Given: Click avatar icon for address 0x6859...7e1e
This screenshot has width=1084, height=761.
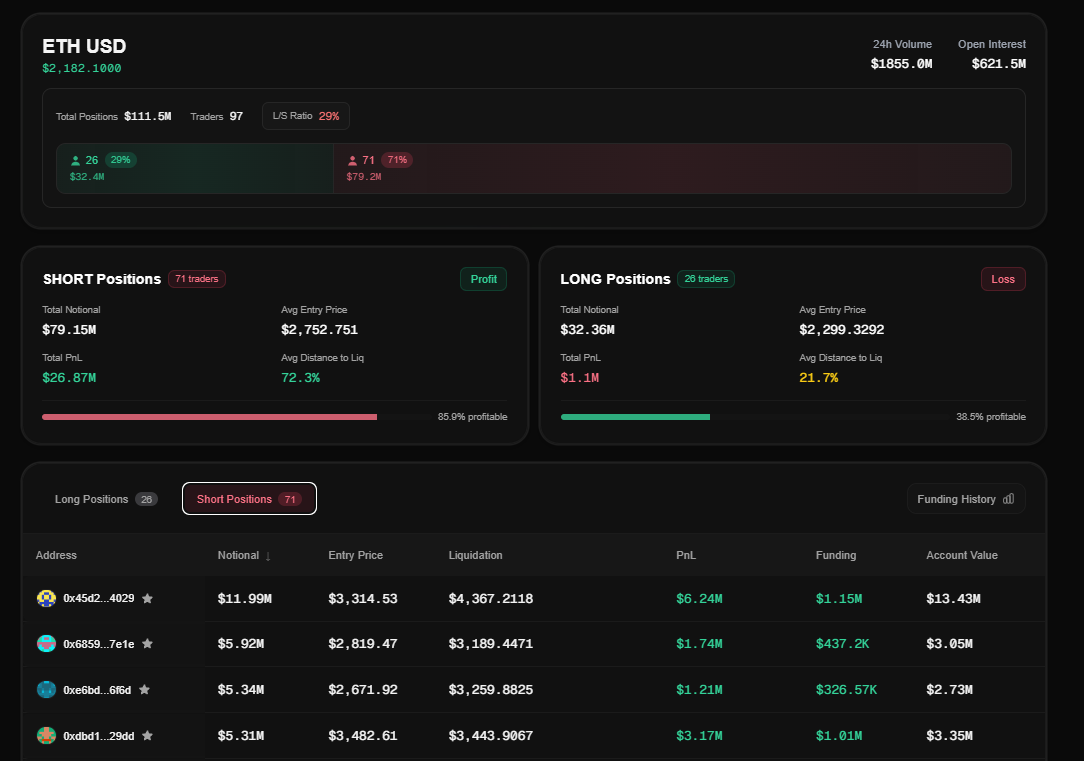Looking at the screenshot, I should point(46,644).
